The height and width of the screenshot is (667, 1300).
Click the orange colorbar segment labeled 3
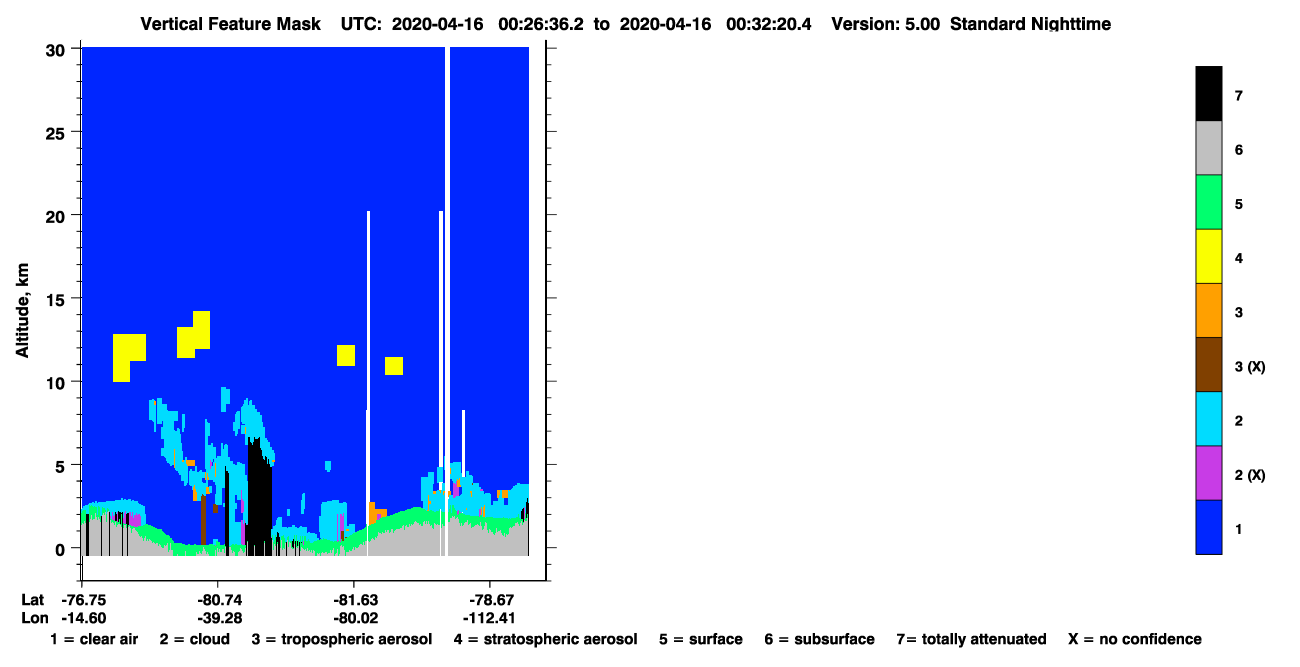pyautogui.click(x=1208, y=310)
